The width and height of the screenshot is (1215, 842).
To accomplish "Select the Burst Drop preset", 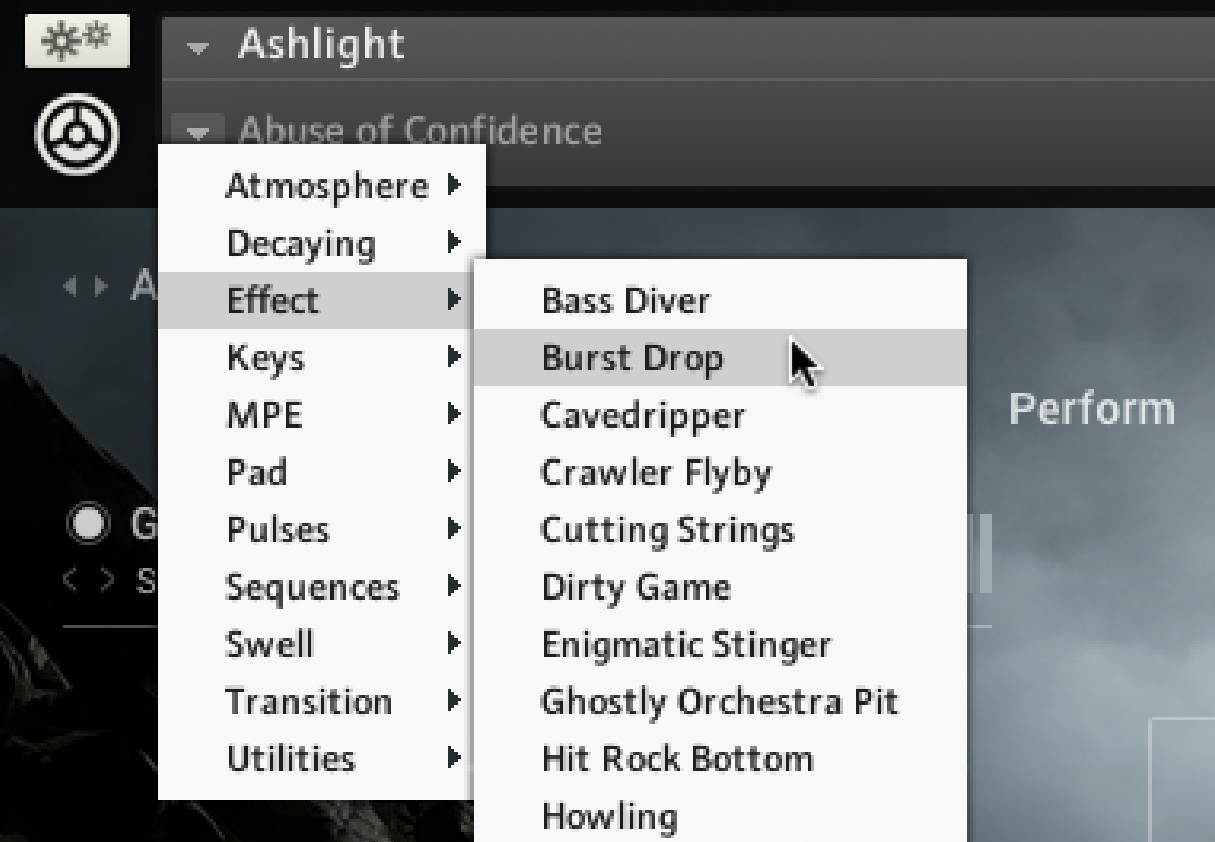I will click(x=632, y=358).
